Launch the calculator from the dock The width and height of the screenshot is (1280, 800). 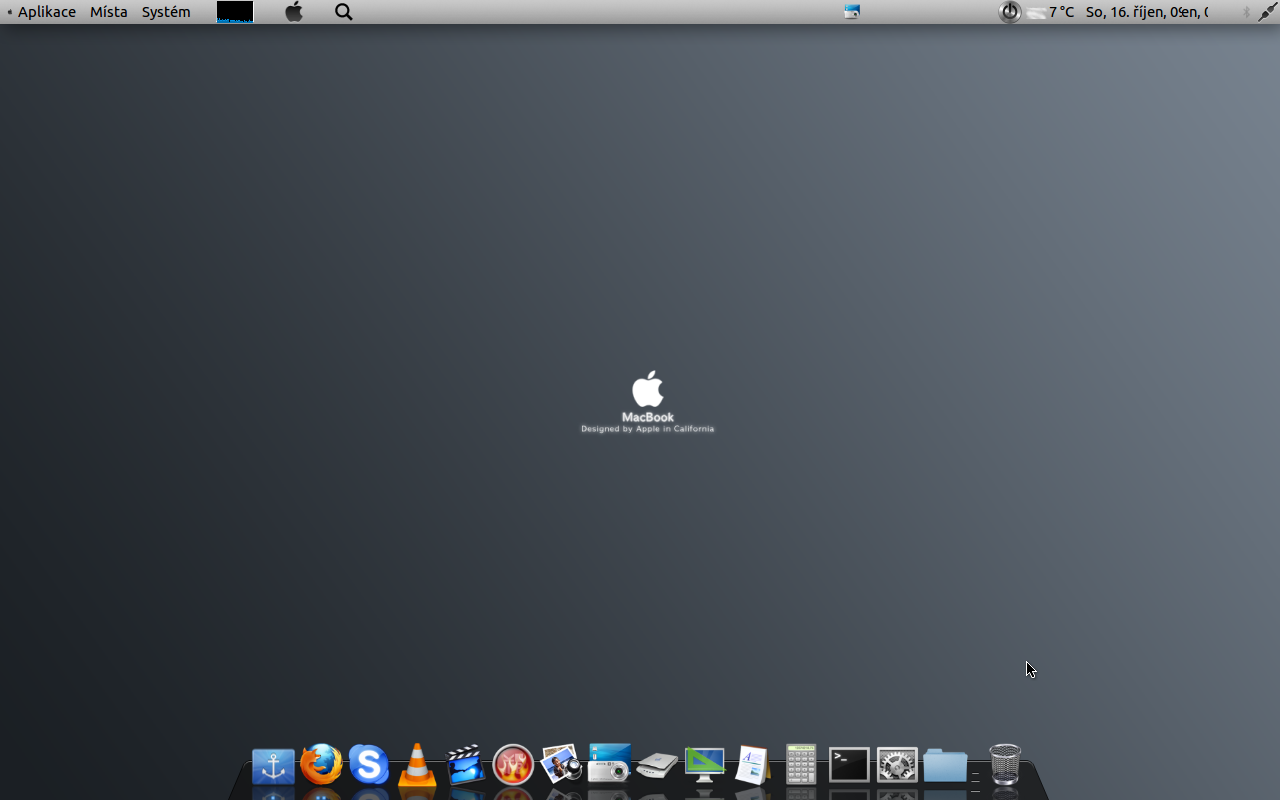tap(801, 765)
